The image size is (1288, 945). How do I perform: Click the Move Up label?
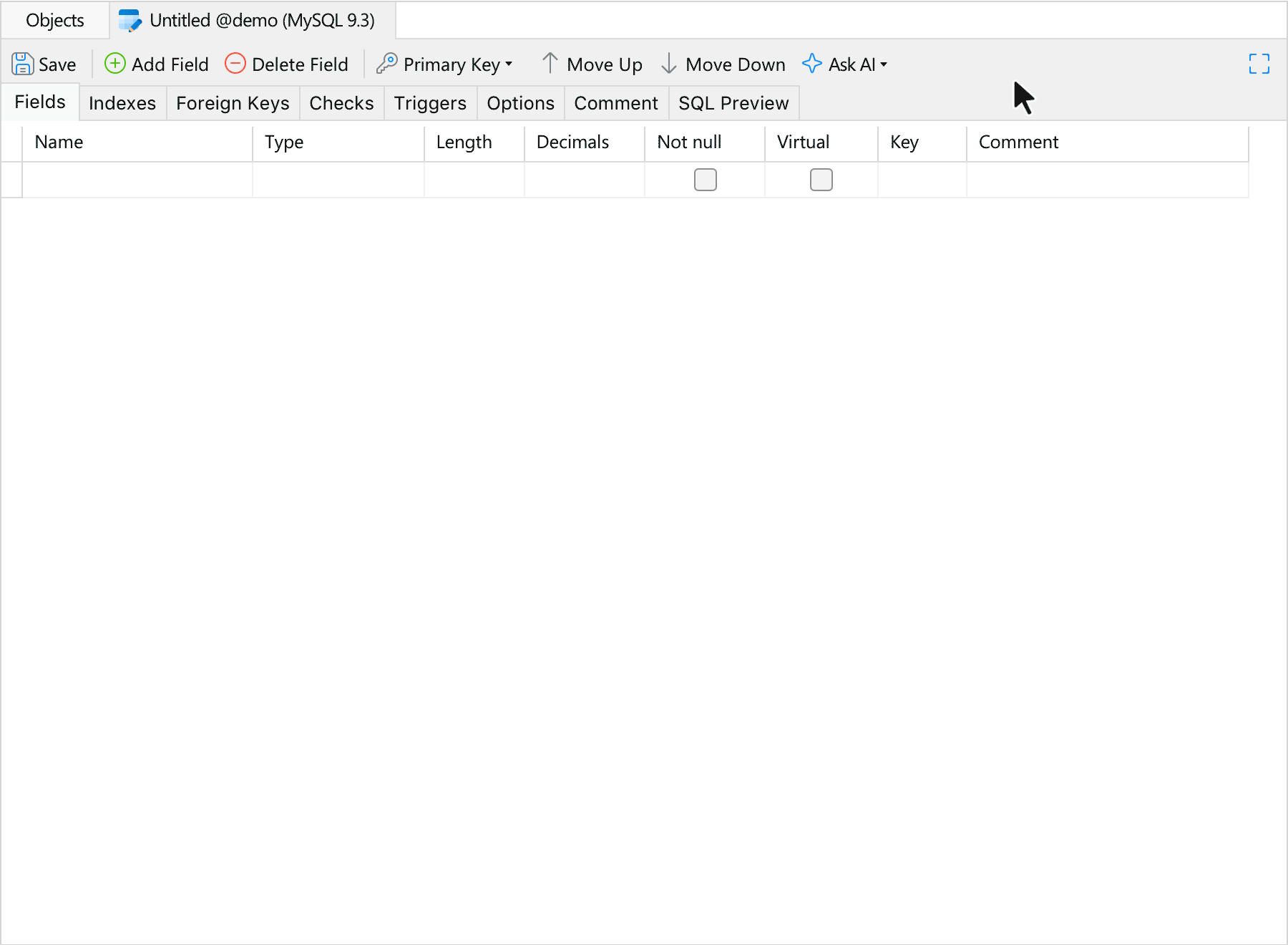[x=605, y=64]
